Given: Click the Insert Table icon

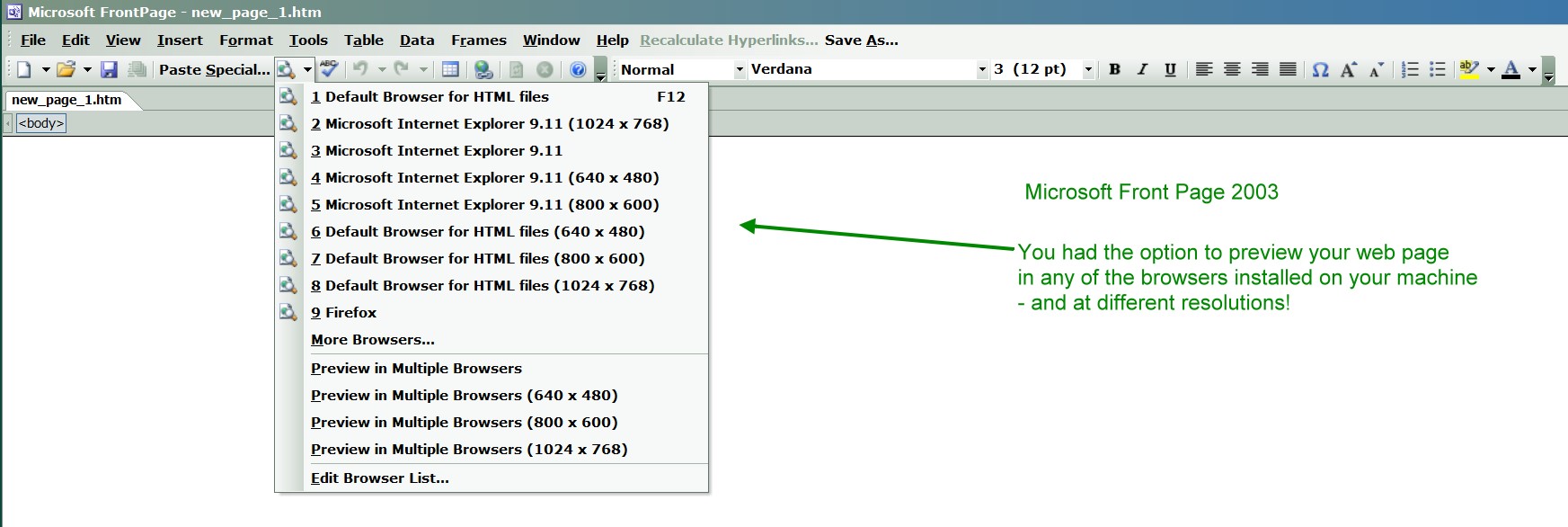Looking at the screenshot, I should [450, 69].
